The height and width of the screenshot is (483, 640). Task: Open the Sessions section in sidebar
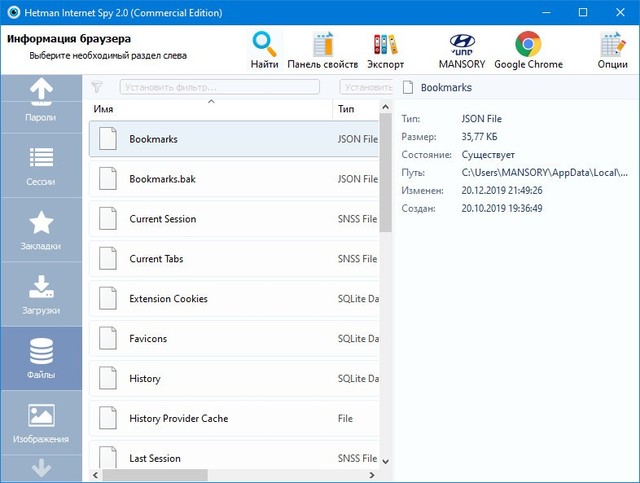41,166
